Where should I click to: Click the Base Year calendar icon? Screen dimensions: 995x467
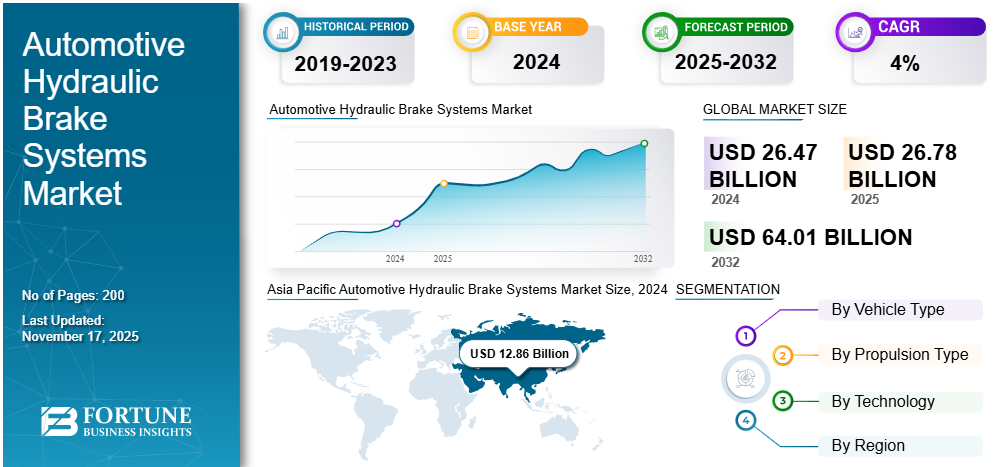click(474, 32)
